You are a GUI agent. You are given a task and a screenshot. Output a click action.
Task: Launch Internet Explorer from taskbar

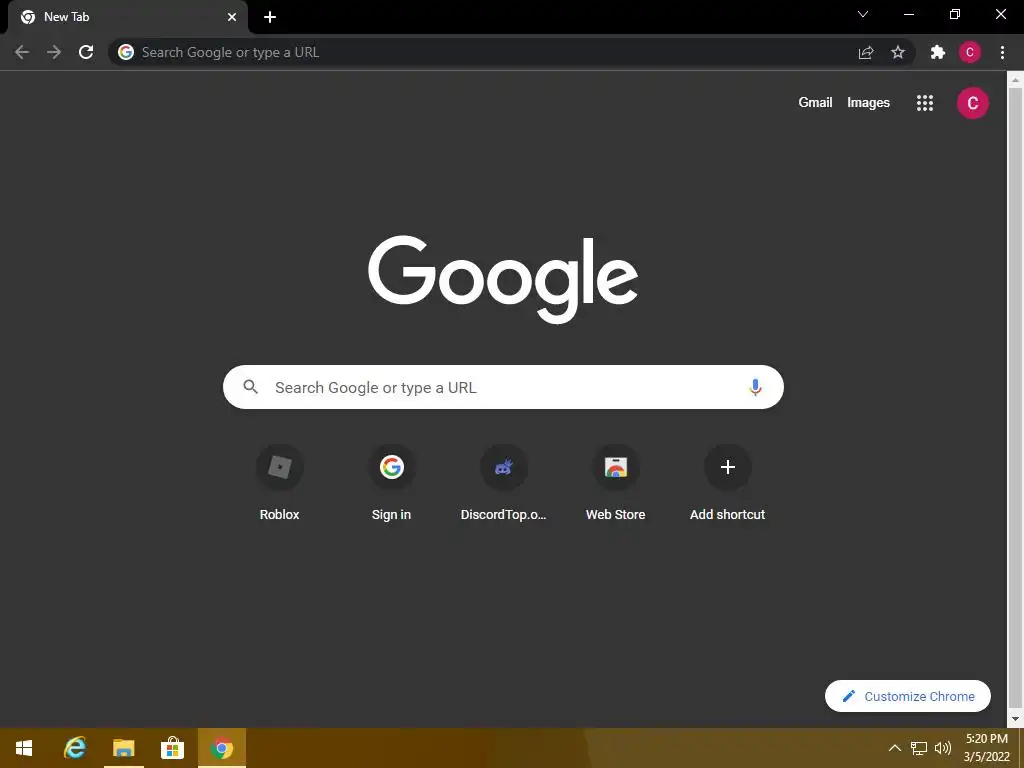point(75,748)
